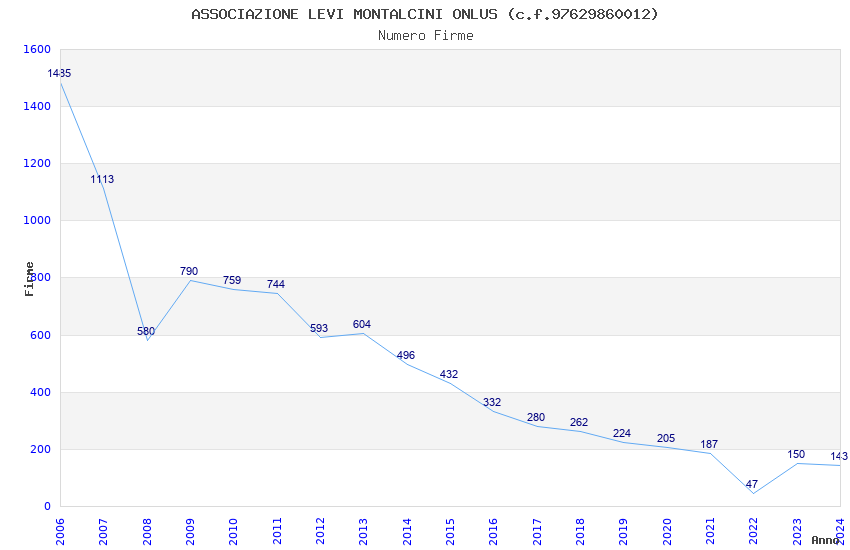Screen dimensions: 850x550
Task: Click the subtitle Numero Firme
Action: 426,35
